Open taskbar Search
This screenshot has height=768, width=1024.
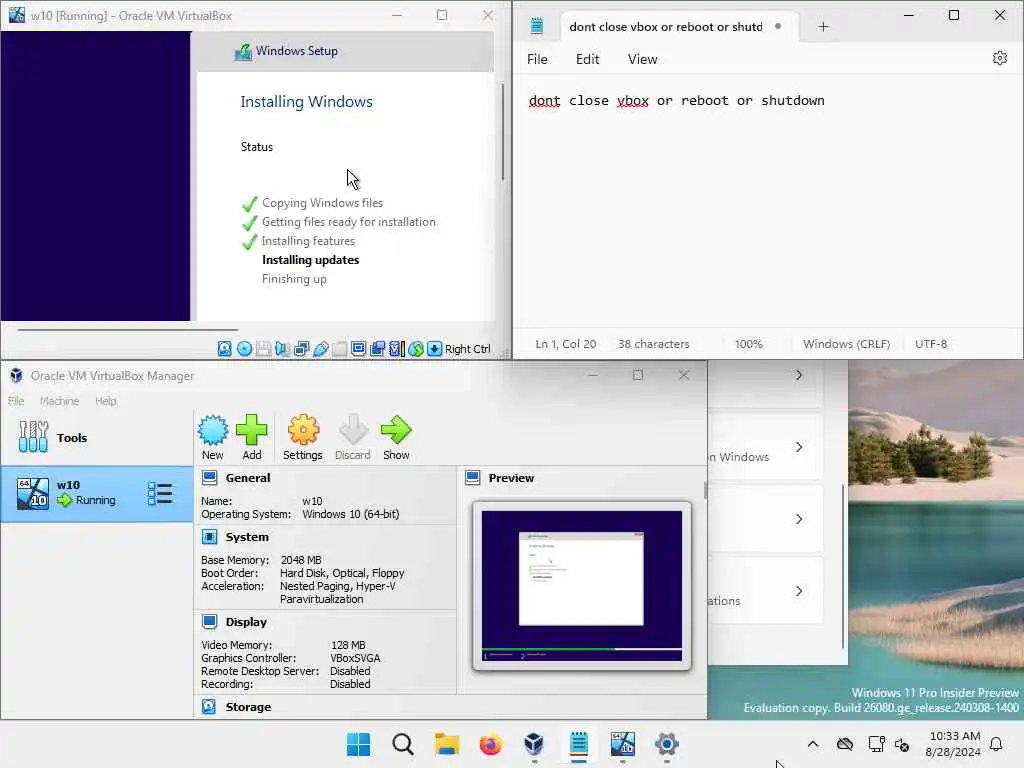[403, 744]
